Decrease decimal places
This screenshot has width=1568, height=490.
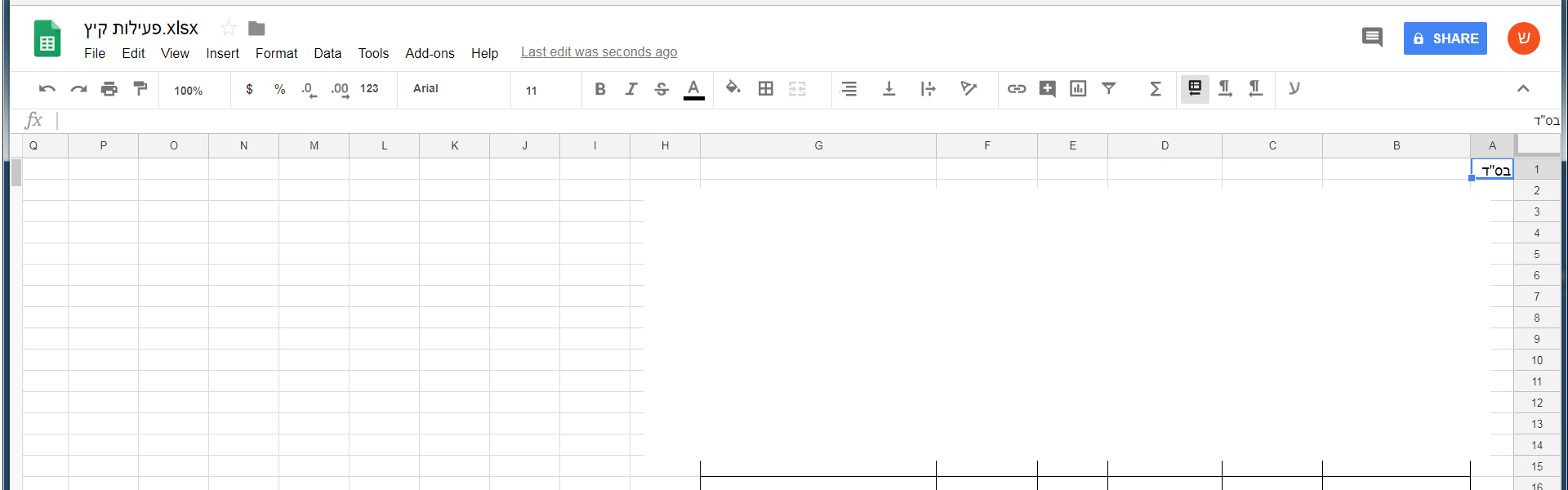309,90
